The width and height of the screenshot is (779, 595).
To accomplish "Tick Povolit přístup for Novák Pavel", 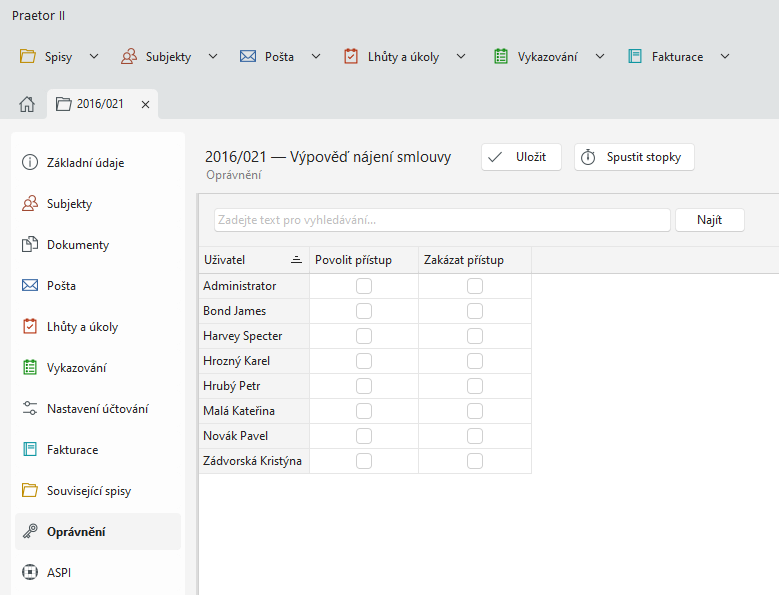I will click(x=364, y=436).
